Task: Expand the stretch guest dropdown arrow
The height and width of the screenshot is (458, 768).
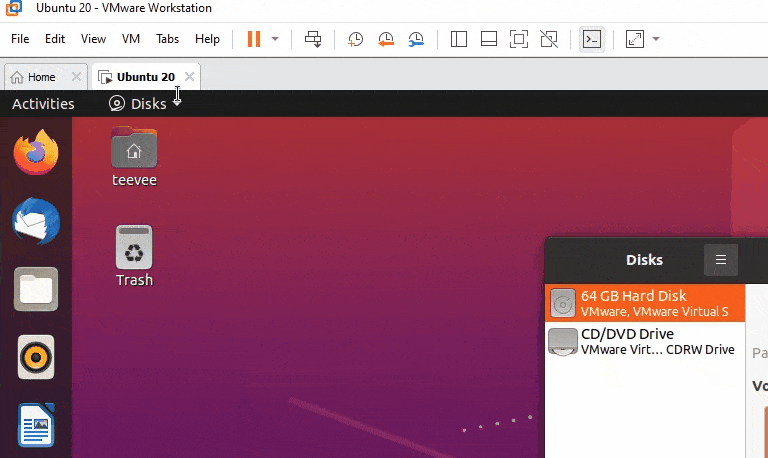Action: tap(656, 39)
